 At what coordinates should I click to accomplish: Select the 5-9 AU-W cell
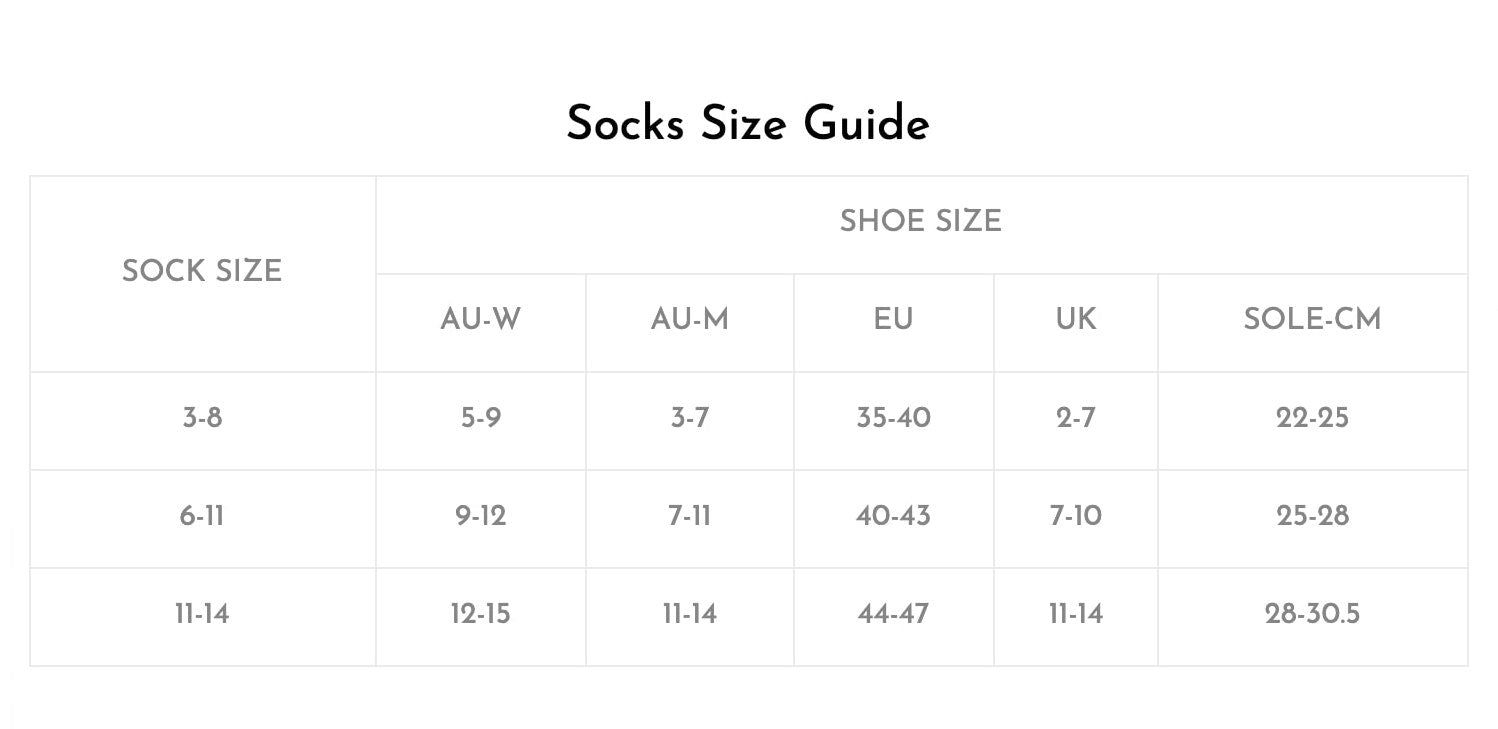tap(481, 417)
